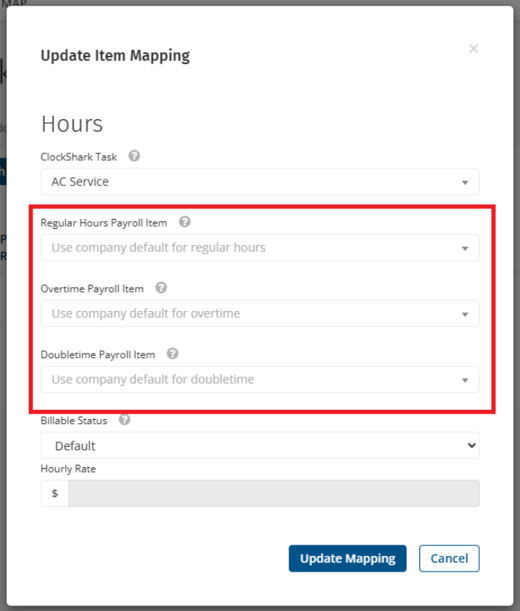Open the Doubletime Payroll Item dropdown
Screen dimensions: 520x611
point(260,379)
